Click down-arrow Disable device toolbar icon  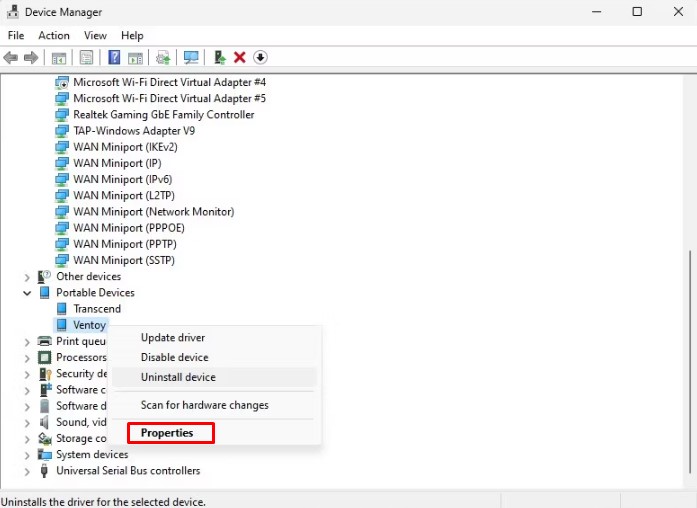(260, 57)
